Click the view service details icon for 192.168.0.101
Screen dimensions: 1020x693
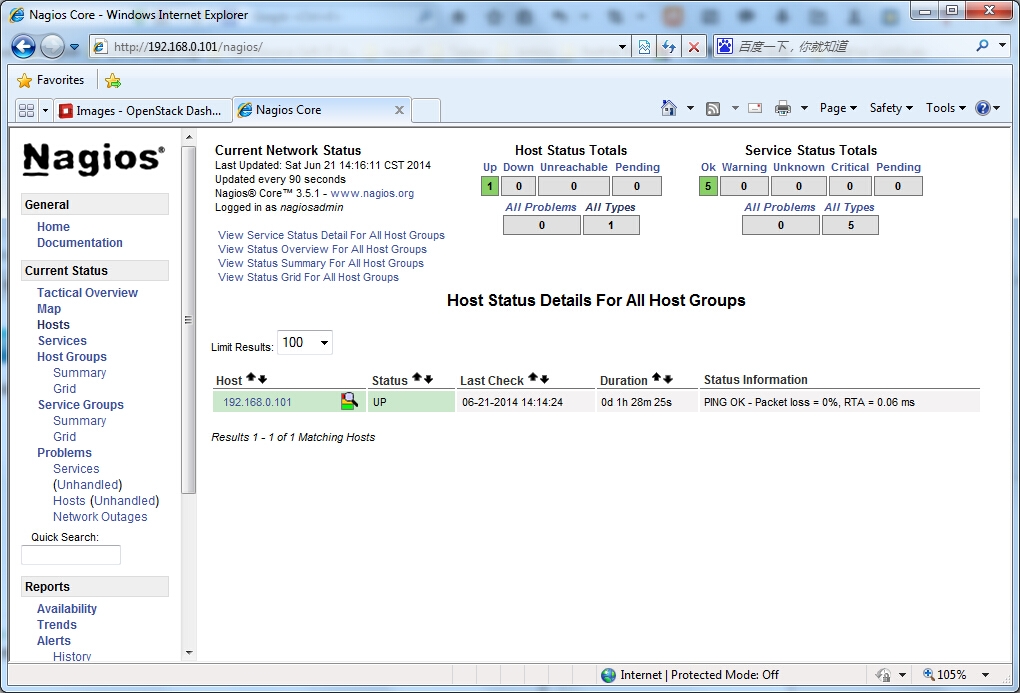[349, 401]
